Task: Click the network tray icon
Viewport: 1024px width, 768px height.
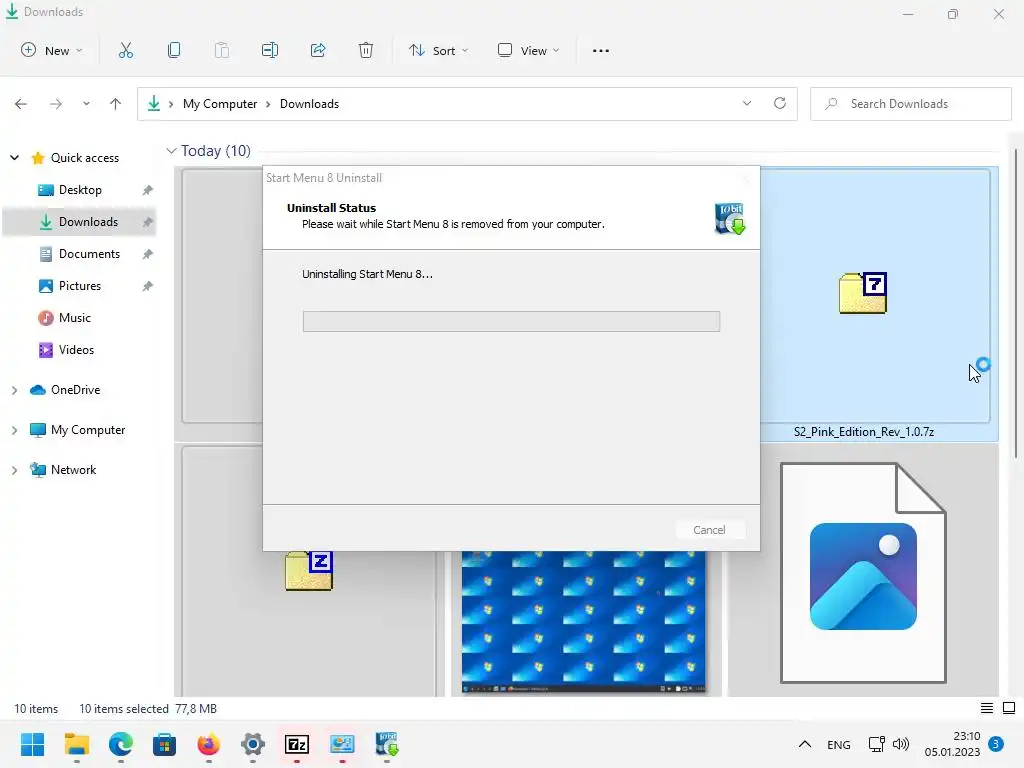Action: coord(876,744)
